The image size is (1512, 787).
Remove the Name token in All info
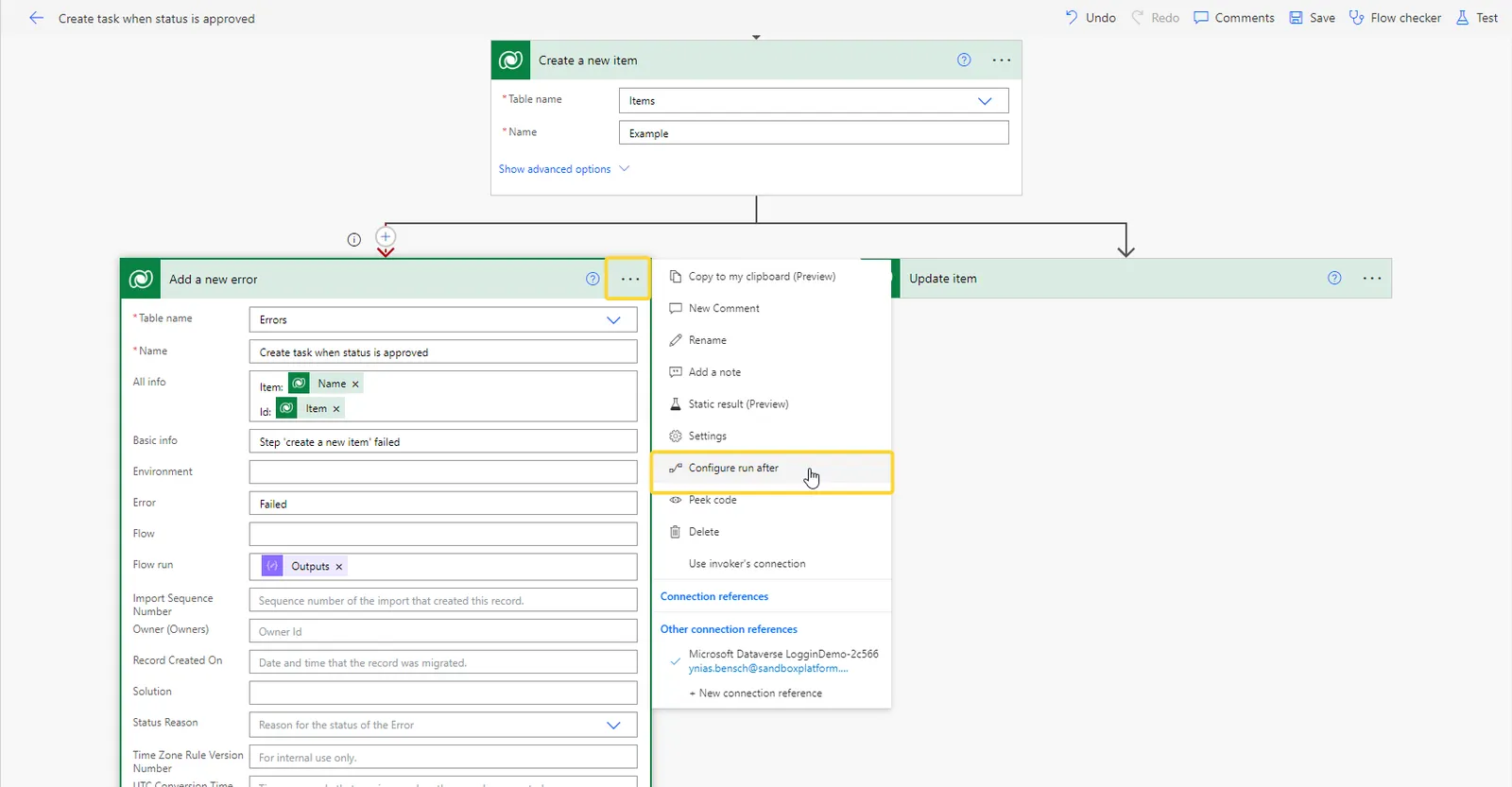[355, 385]
